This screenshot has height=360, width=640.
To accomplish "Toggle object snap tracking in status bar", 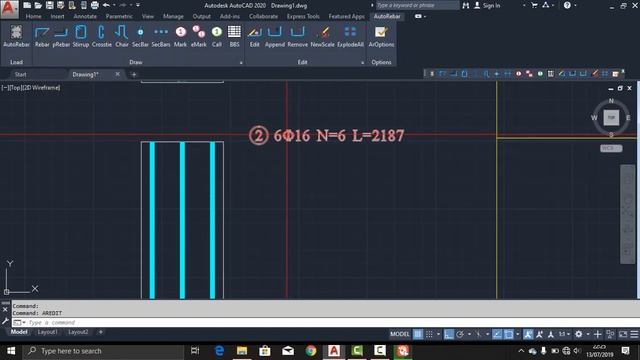I will (x=497, y=334).
